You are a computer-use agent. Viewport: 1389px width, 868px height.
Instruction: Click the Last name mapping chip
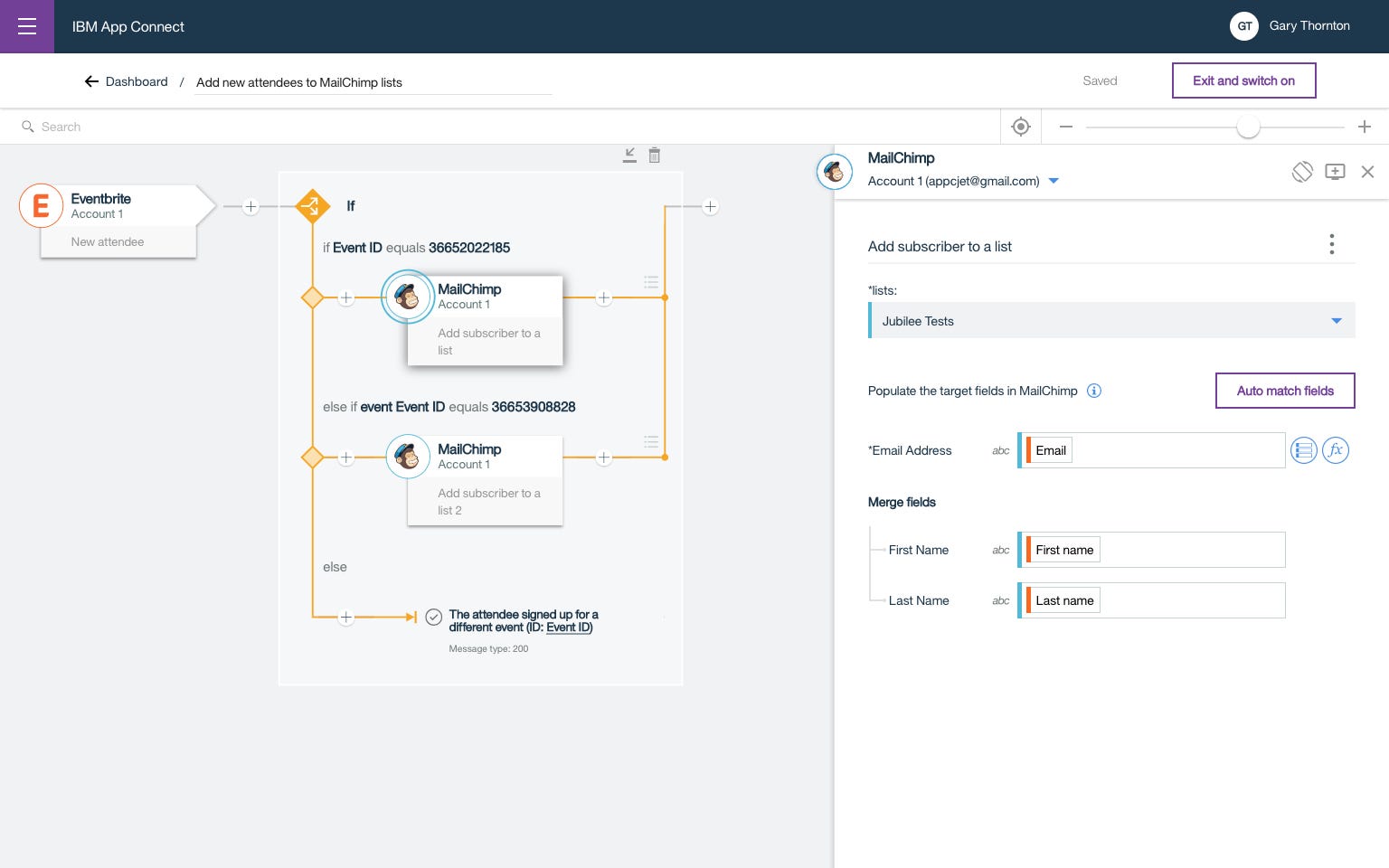(x=1063, y=600)
